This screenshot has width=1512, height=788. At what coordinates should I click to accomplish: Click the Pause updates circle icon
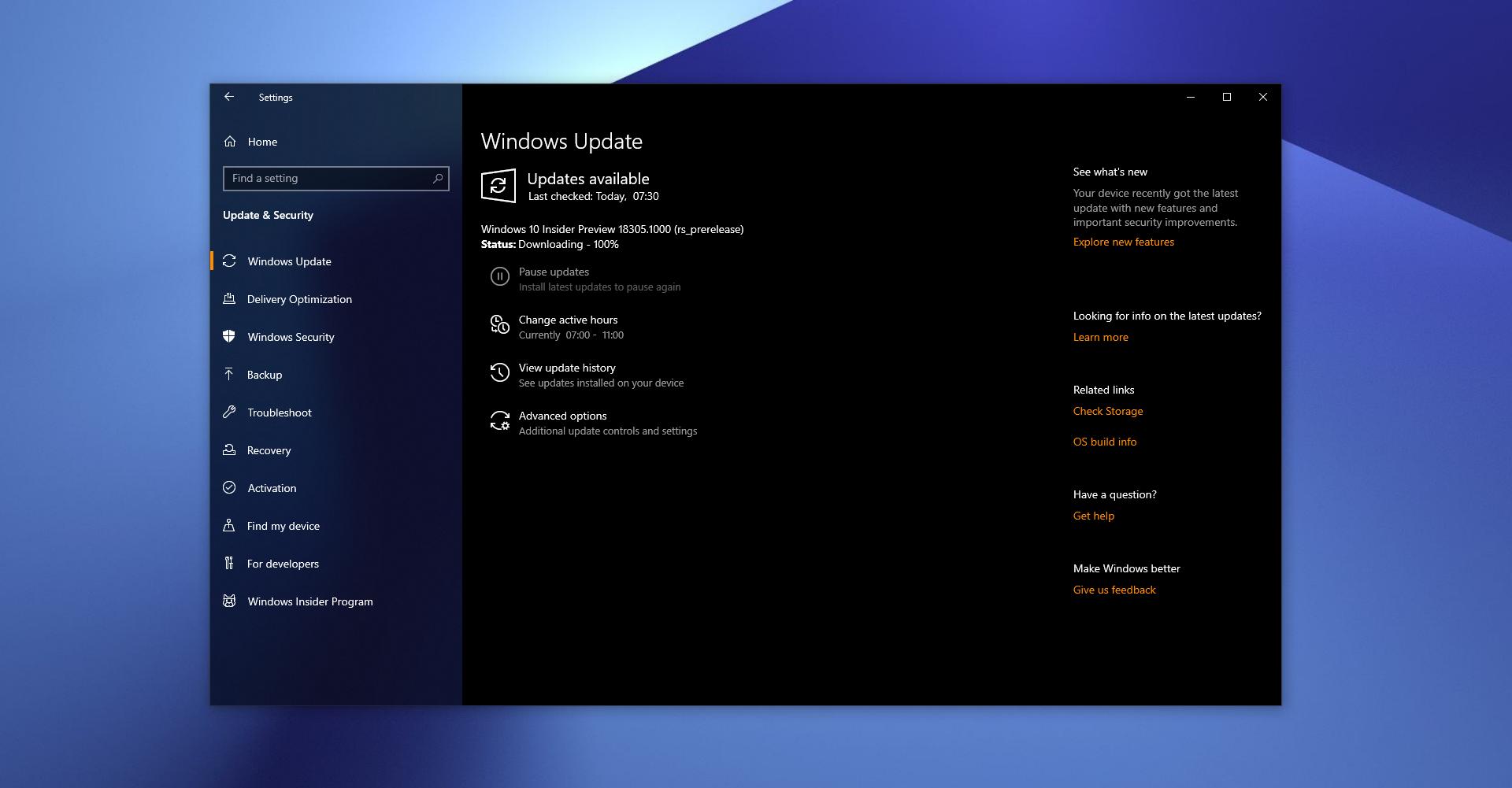pyautogui.click(x=500, y=276)
